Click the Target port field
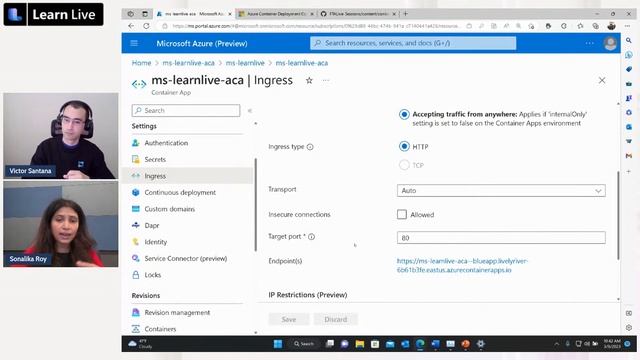640x360 pixels. tap(501, 238)
